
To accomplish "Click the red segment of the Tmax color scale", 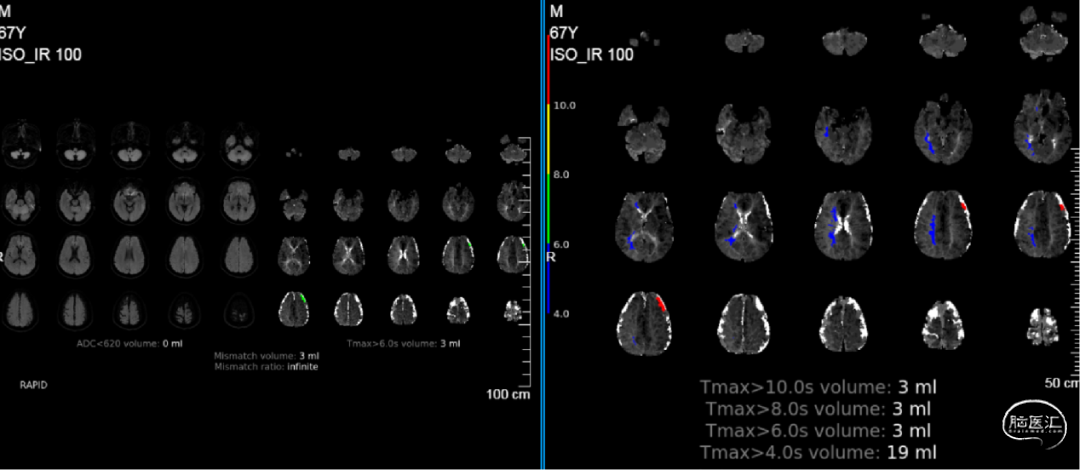I will point(548,70).
